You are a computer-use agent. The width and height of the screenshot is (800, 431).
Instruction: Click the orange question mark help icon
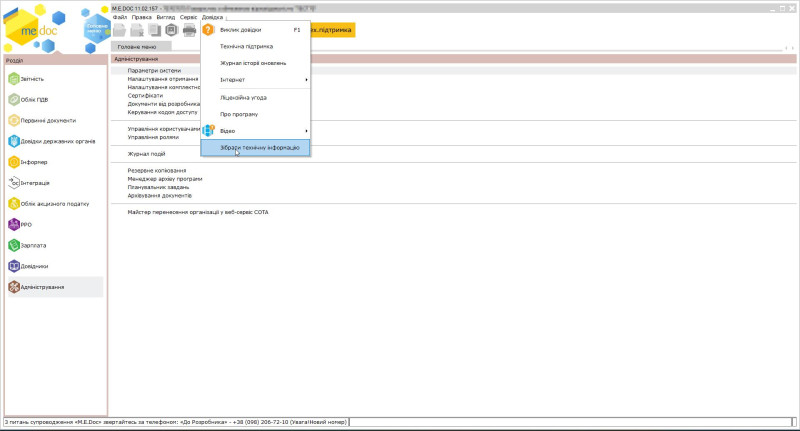[208, 30]
